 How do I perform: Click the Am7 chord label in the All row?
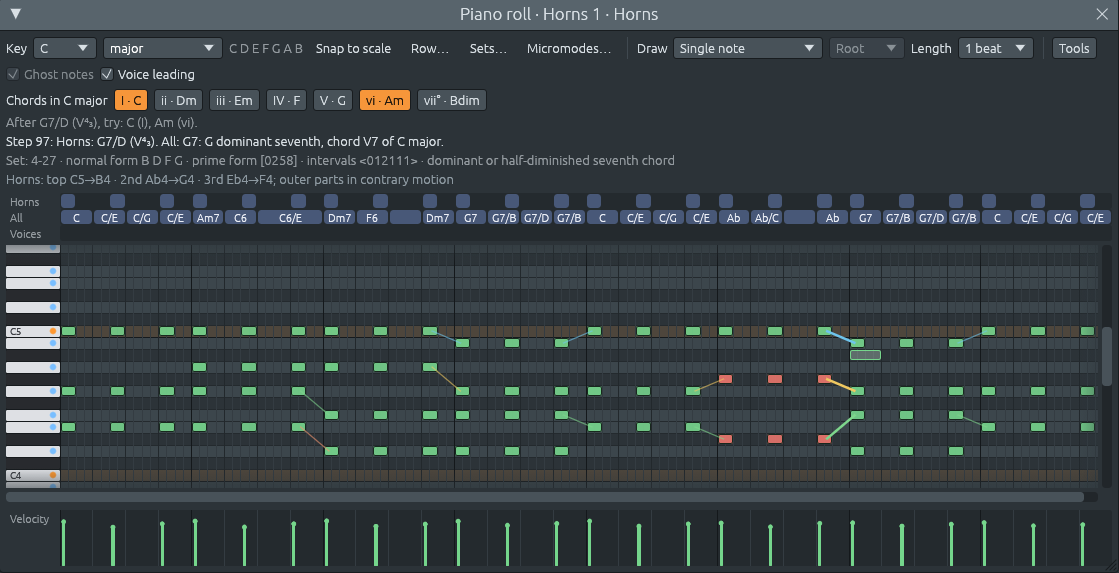click(208, 218)
